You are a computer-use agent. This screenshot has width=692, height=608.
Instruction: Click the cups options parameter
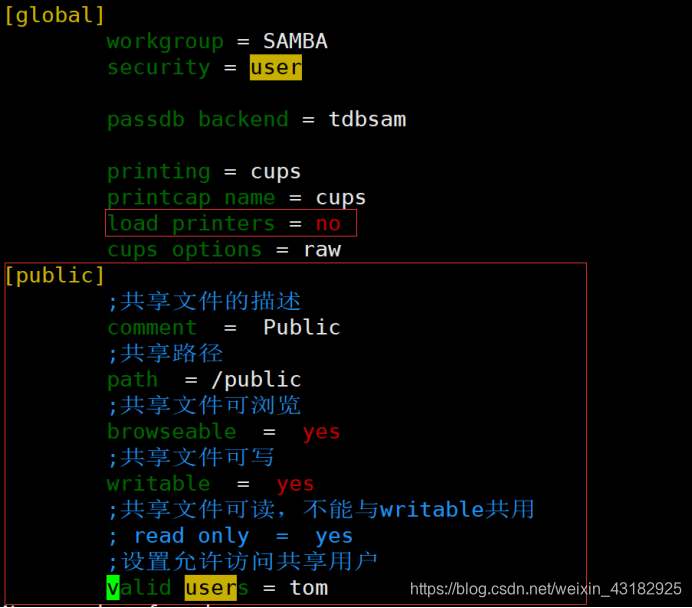(184, 250)
